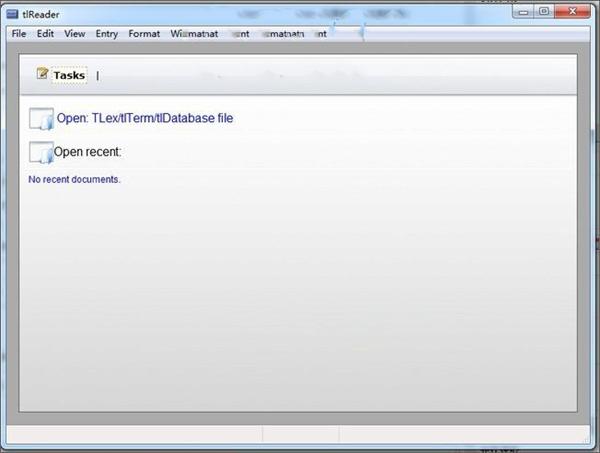The width and height of the screenshot is (600, 453).
Task: Open the Edit menu
Action: point(45,34)
